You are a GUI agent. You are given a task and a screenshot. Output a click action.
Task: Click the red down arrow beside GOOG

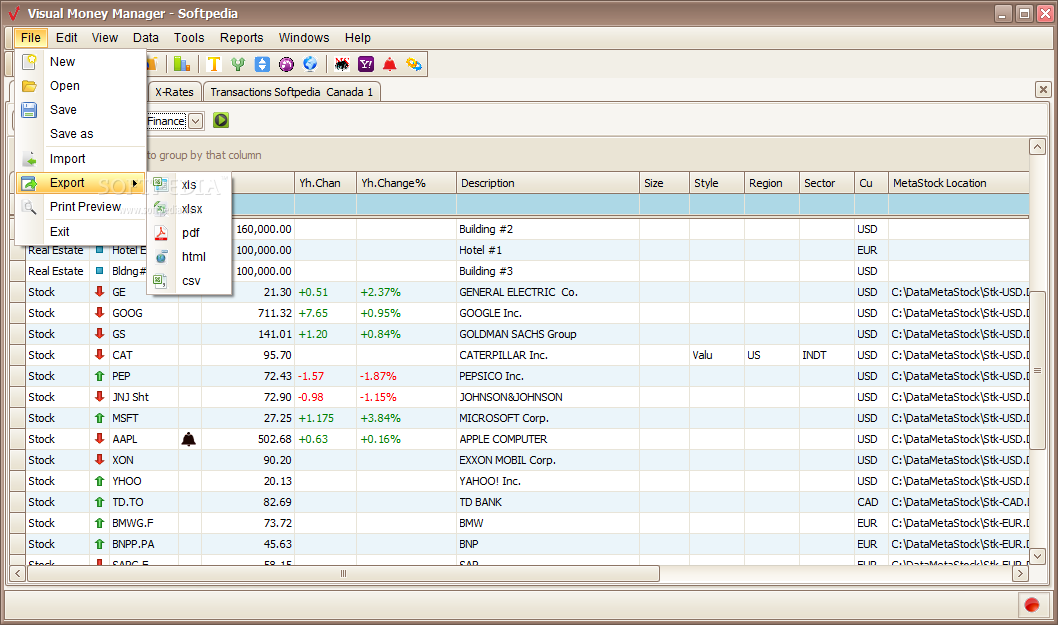(x=99, y=312)
